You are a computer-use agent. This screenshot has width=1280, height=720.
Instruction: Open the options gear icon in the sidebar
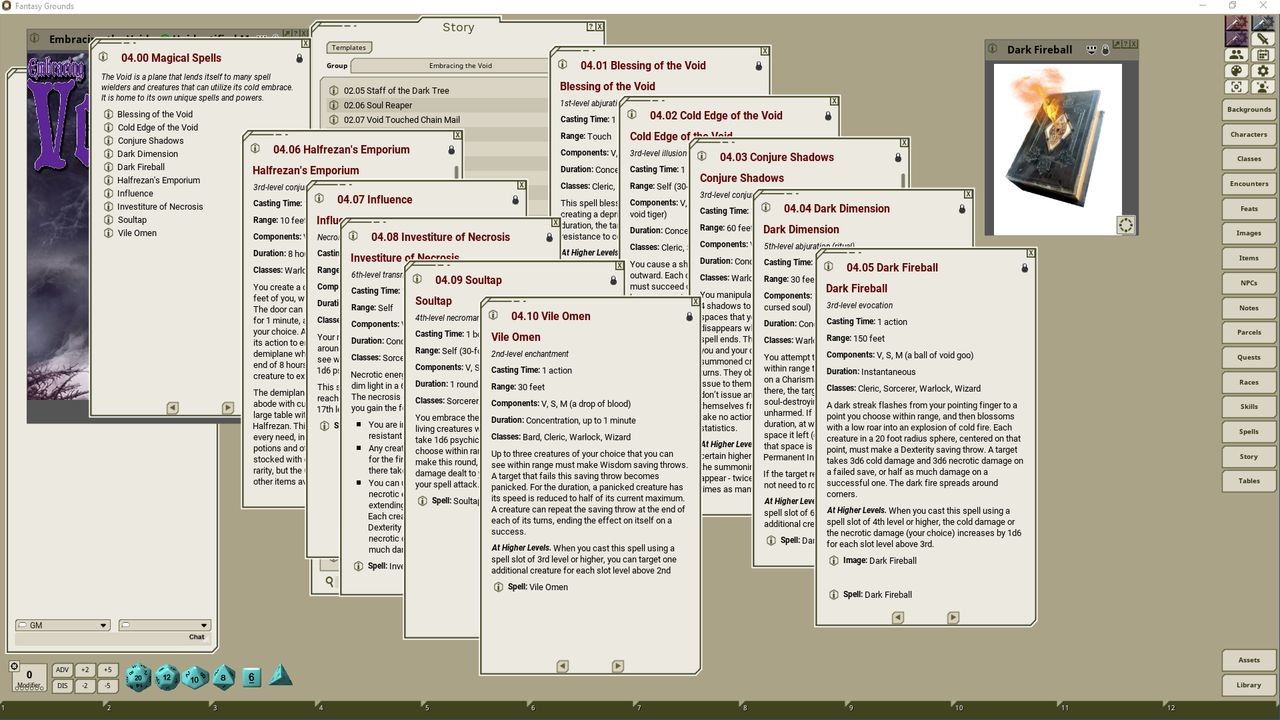pyautogui.click(x=1263, y=72)
